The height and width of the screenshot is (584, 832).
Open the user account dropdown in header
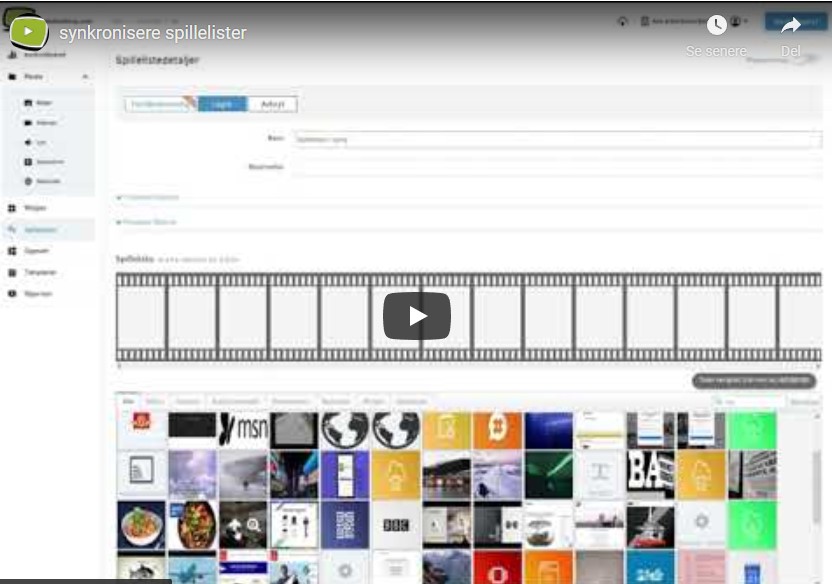click(x=739, y=21)
